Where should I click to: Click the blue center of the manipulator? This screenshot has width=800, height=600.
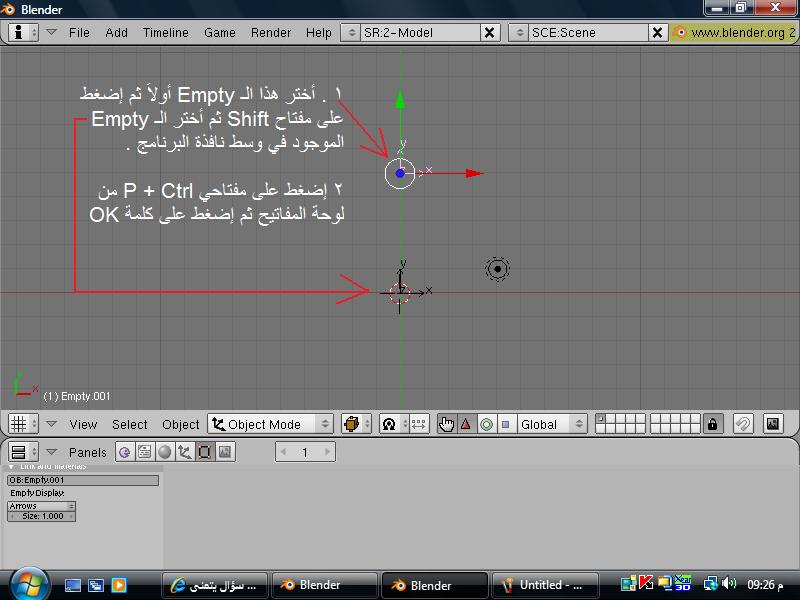tap(400, 173)
